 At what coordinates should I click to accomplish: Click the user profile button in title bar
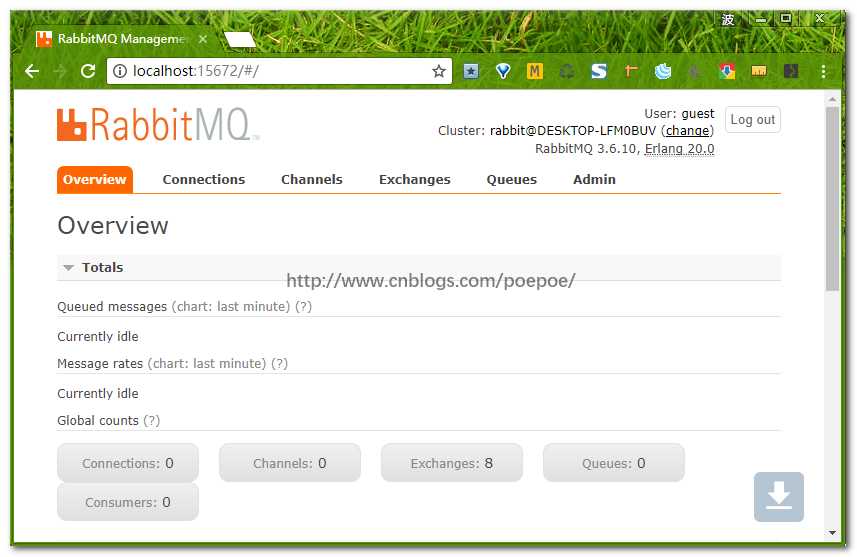[x=728, y=20]
